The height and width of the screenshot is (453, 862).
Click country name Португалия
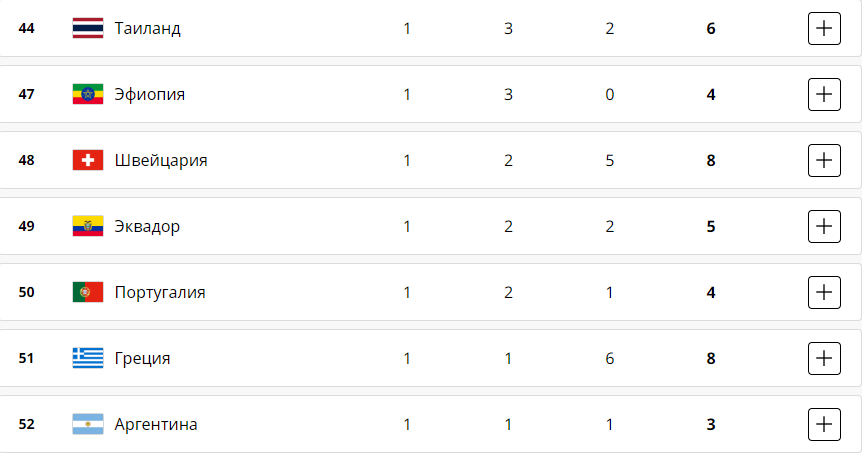point(160,292)
